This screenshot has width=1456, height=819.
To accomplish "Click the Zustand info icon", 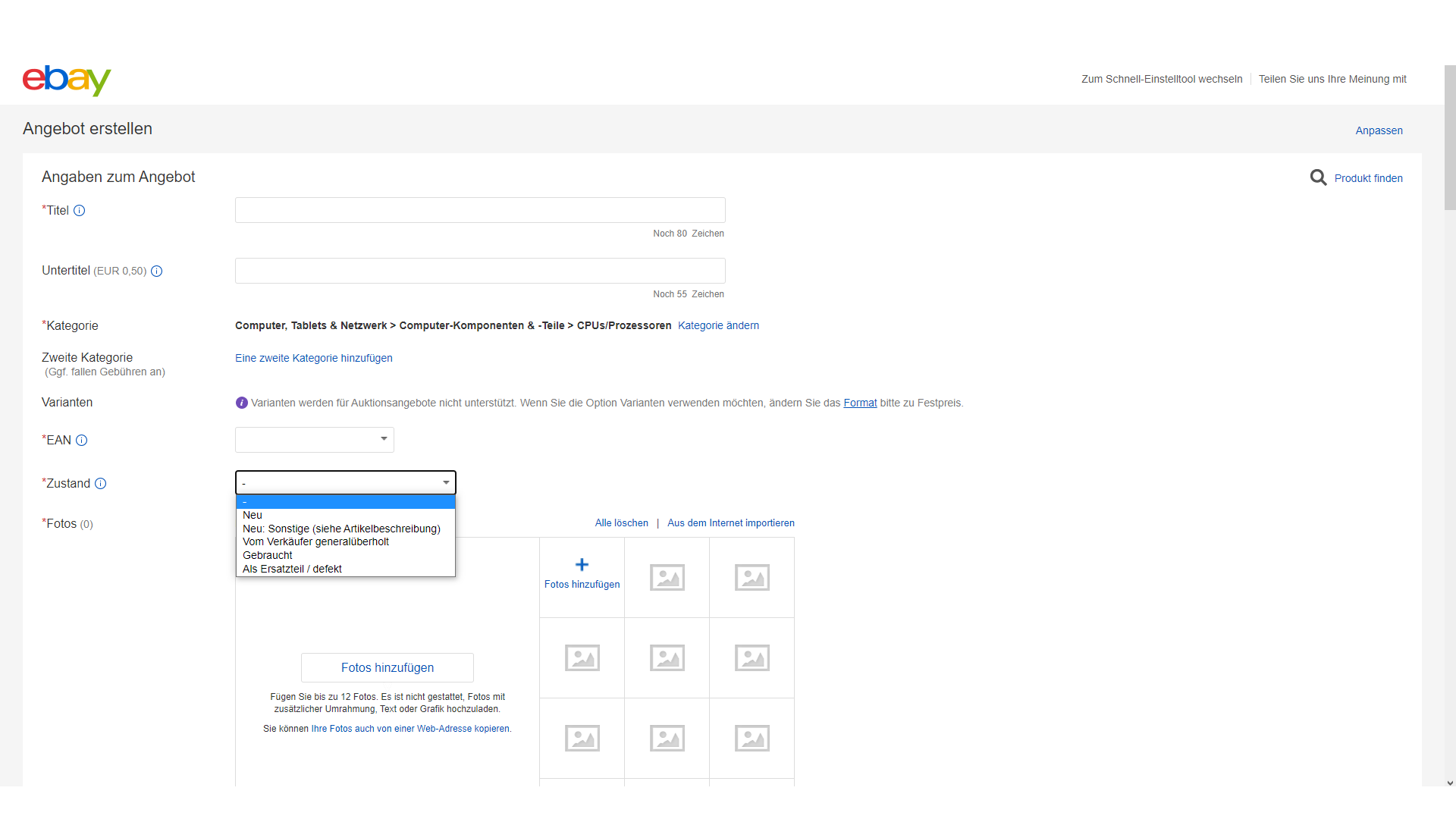I will 100,484.
